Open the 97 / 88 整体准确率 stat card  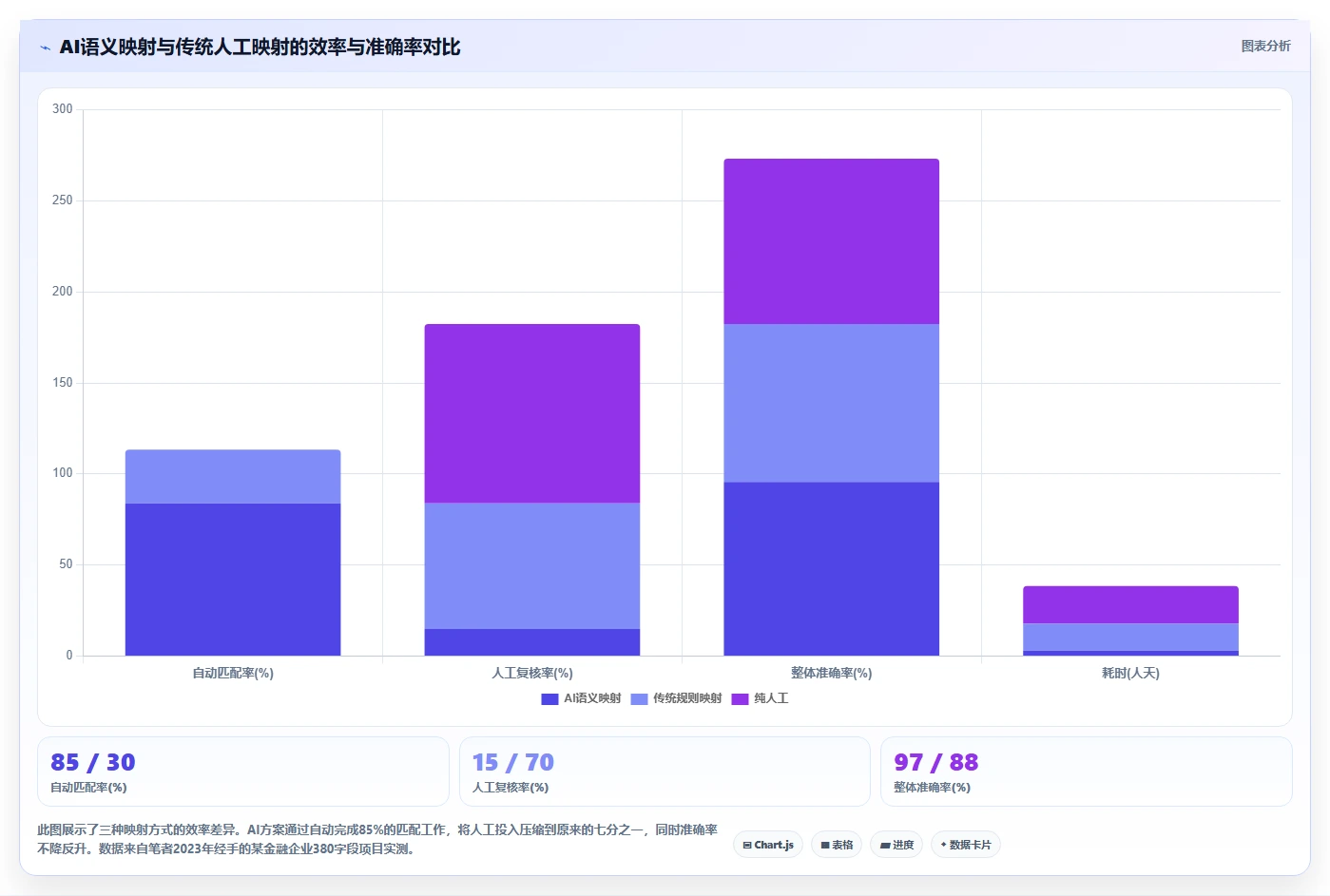[x=1087, y=772]
